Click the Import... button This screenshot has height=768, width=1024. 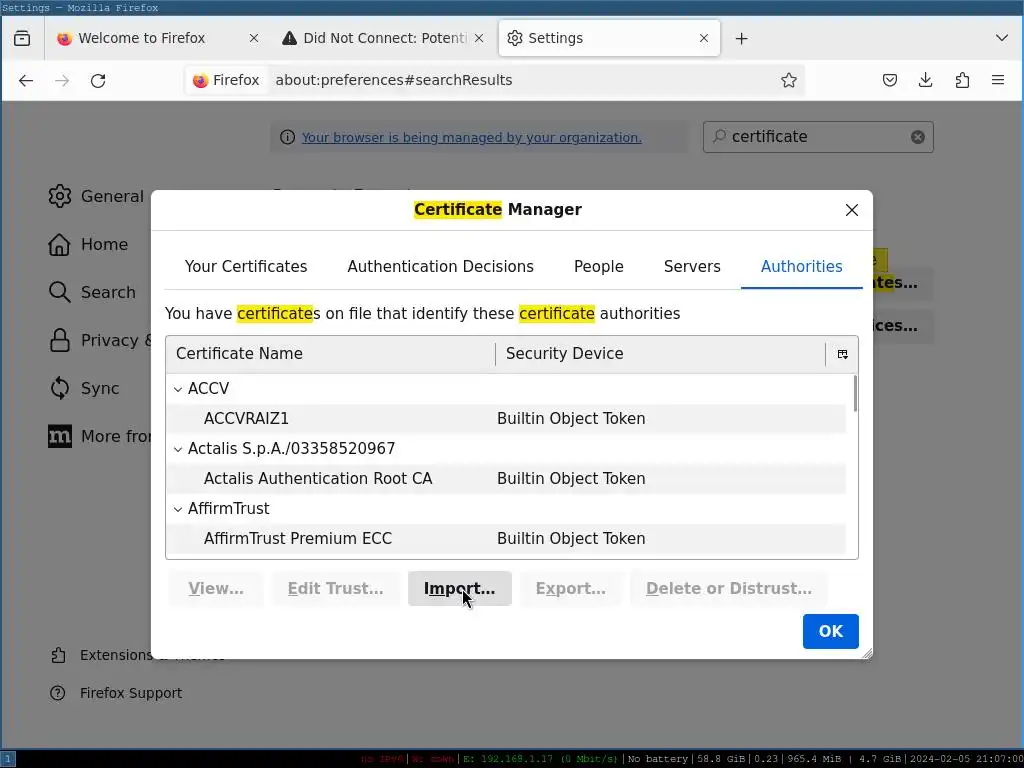(x=459, y=588)
